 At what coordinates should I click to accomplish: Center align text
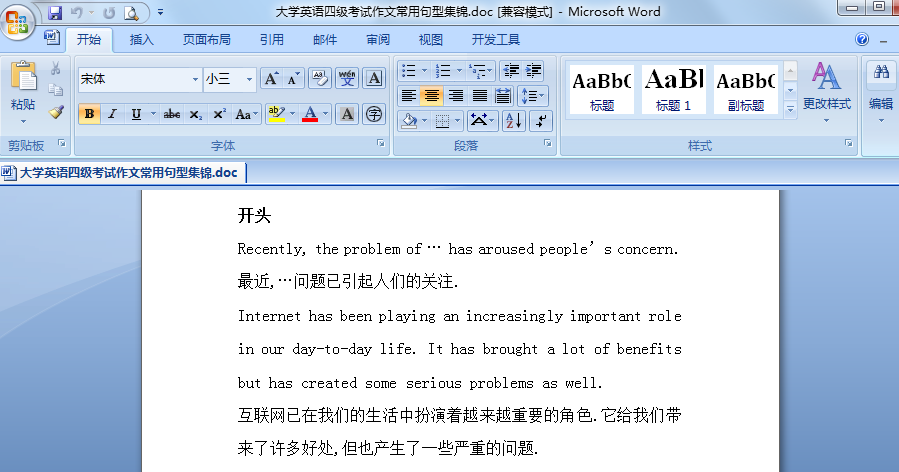(432, 96)
